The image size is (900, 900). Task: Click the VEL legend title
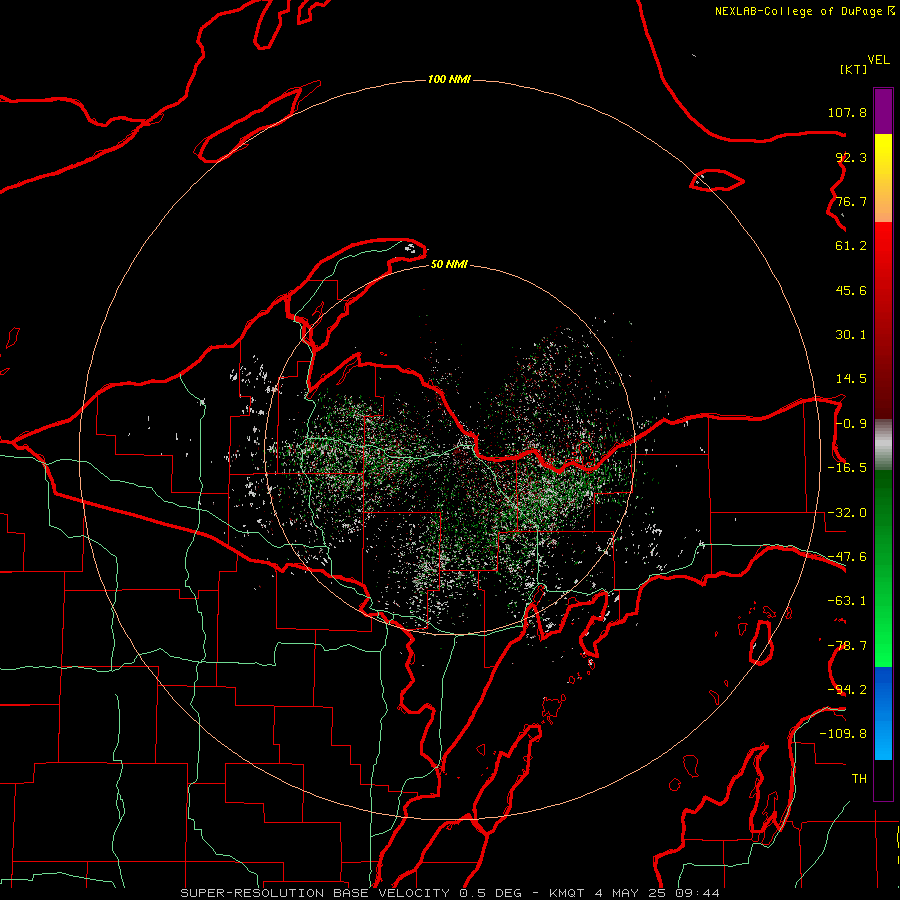878,60
